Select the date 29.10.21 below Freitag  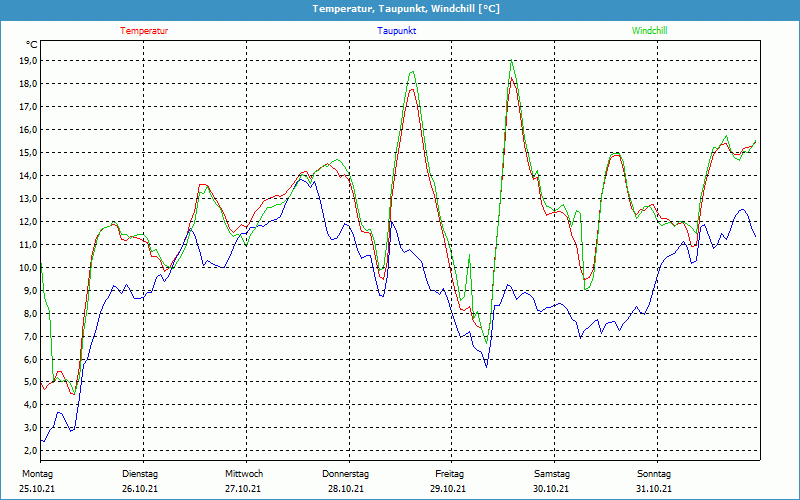coord(449,489)
